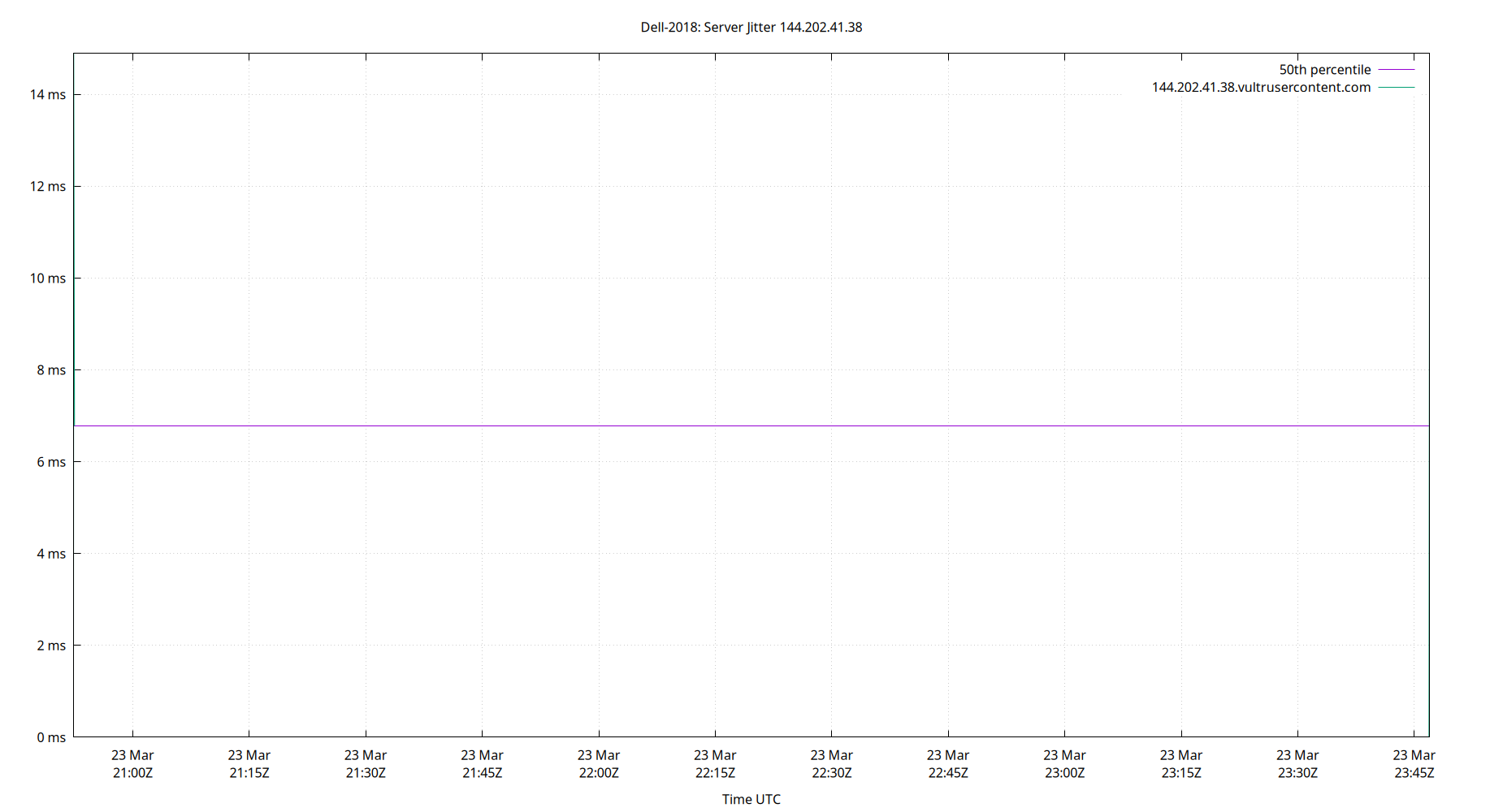Select the purple jitter line on the plot
This screenshot has height=812, width=1503.
731,424
